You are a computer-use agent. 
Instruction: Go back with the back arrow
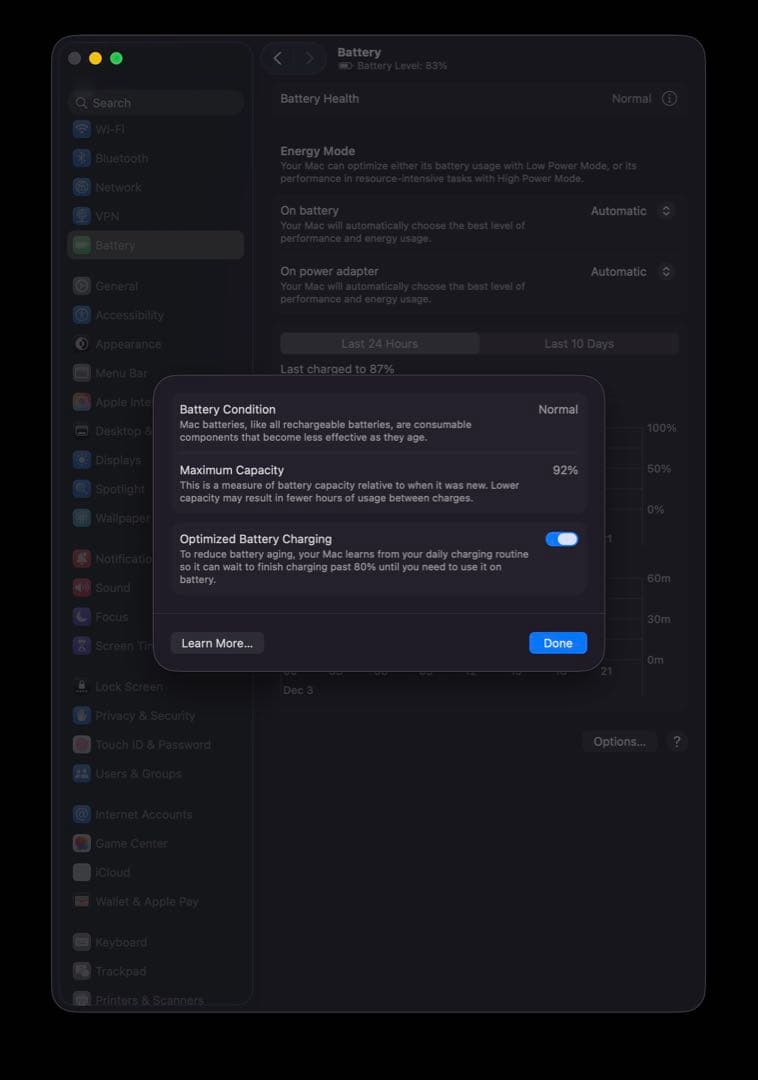pos(278,59)
